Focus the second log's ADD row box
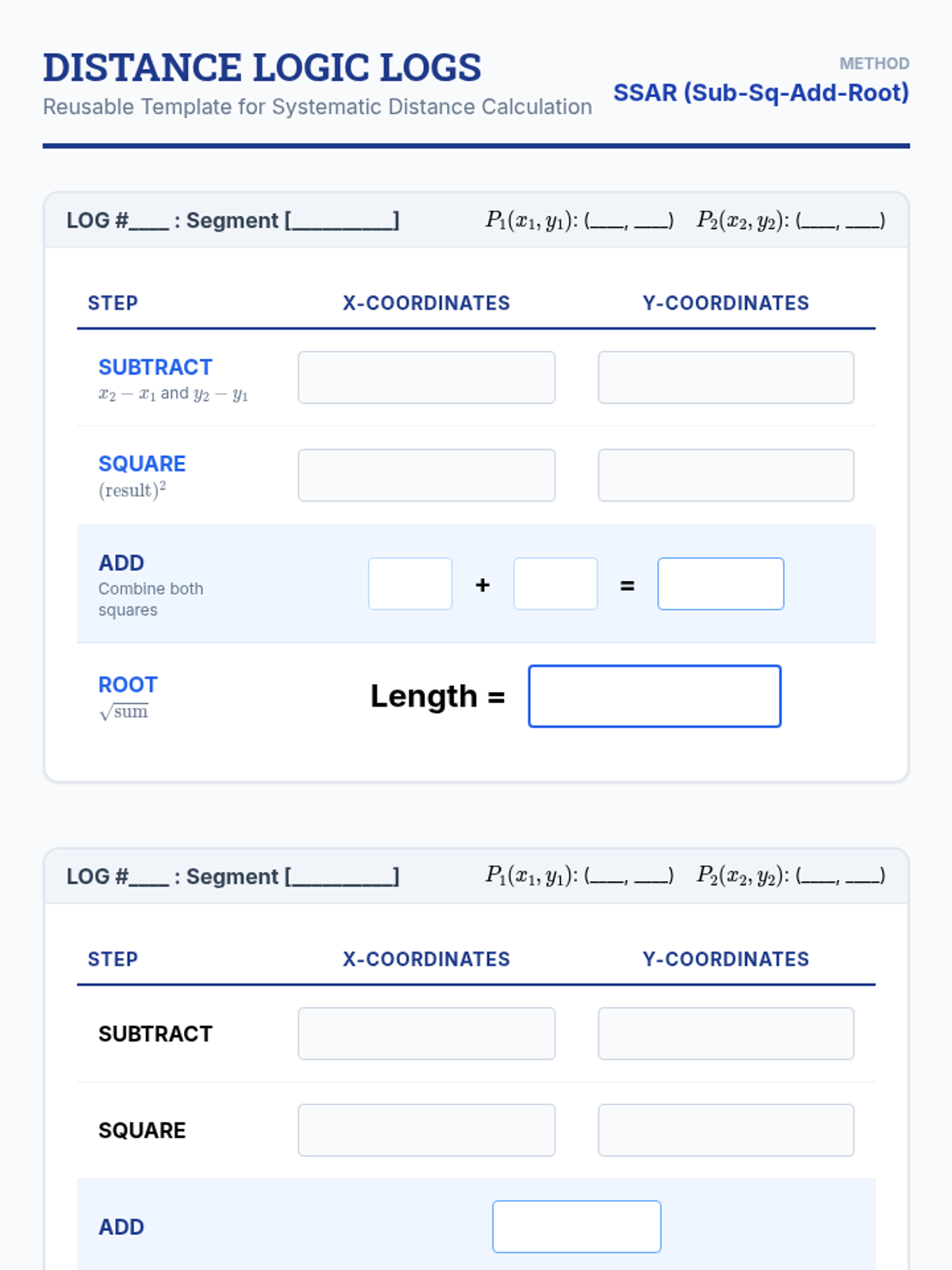This screenshot has width=952, height=1270. tap(576, 1227)
